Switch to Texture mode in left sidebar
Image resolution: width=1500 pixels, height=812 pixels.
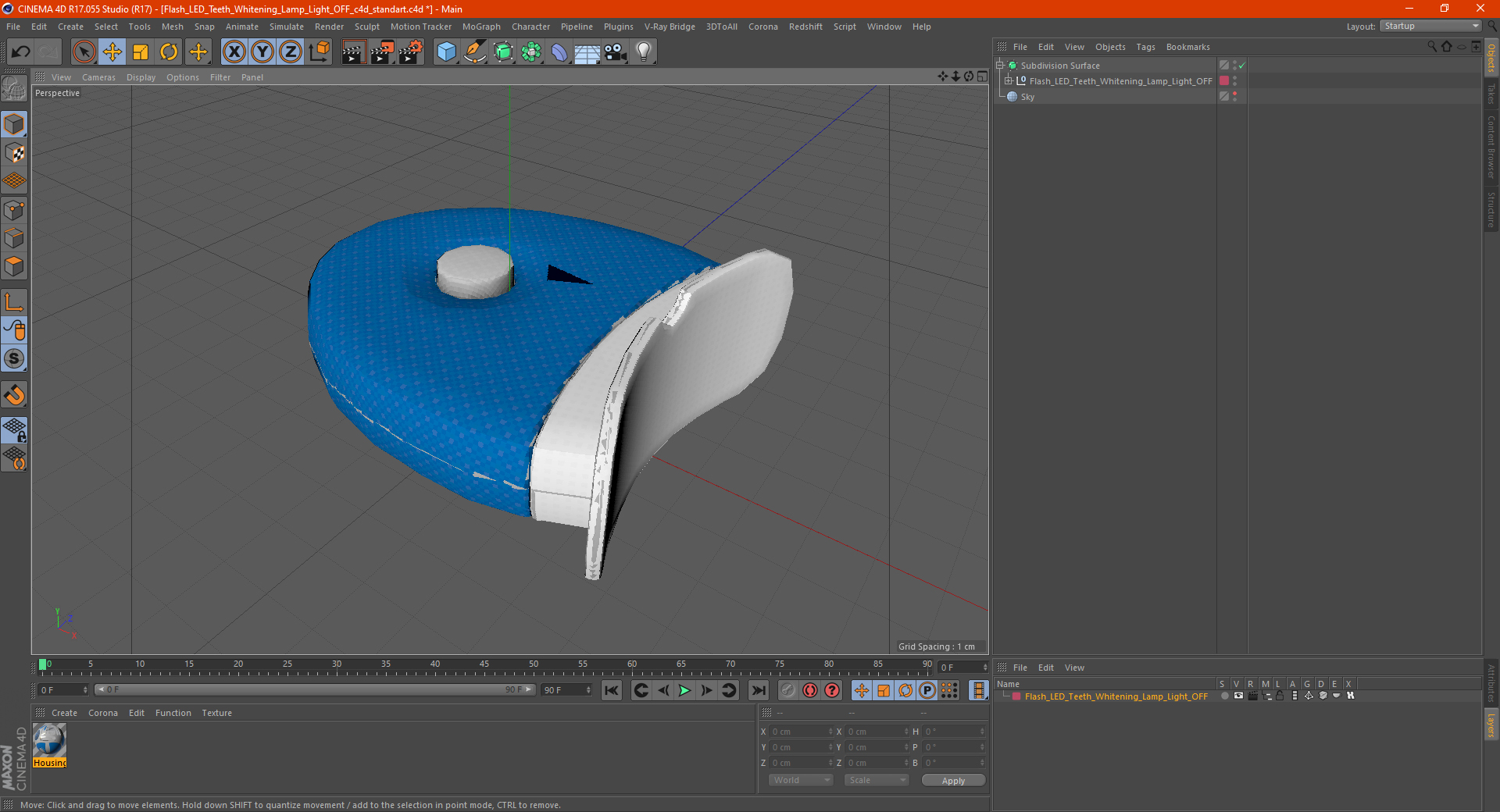point(14,153)
